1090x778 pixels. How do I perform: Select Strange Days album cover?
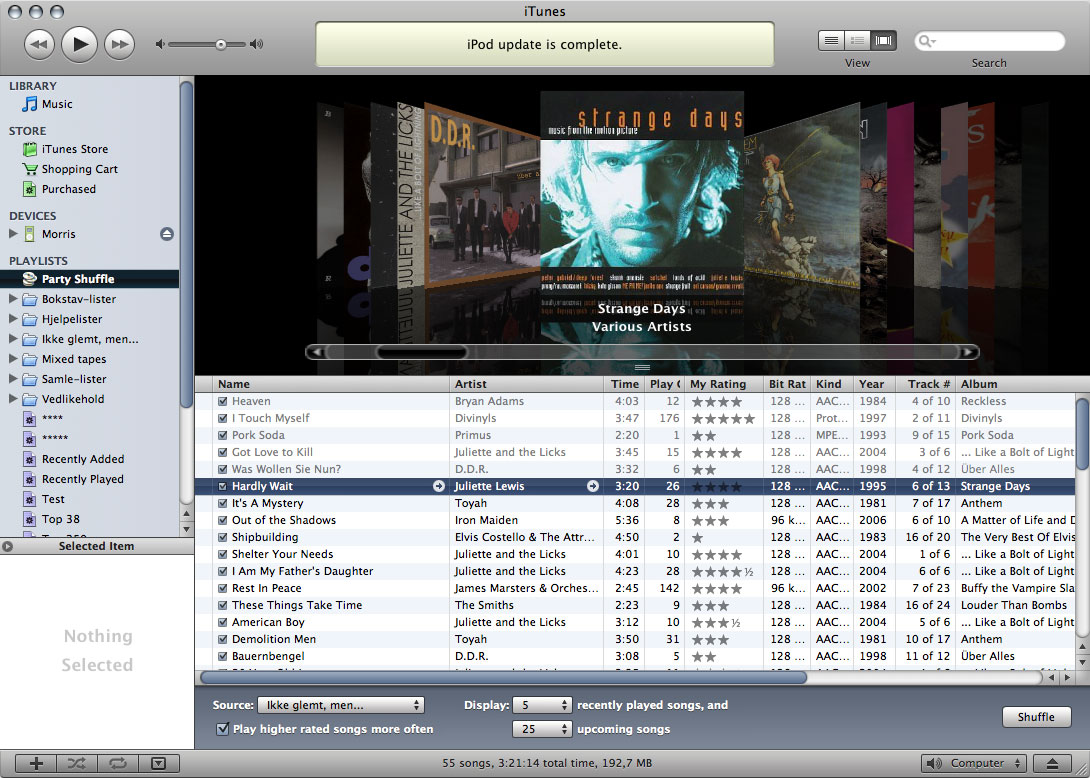point(642,193)
